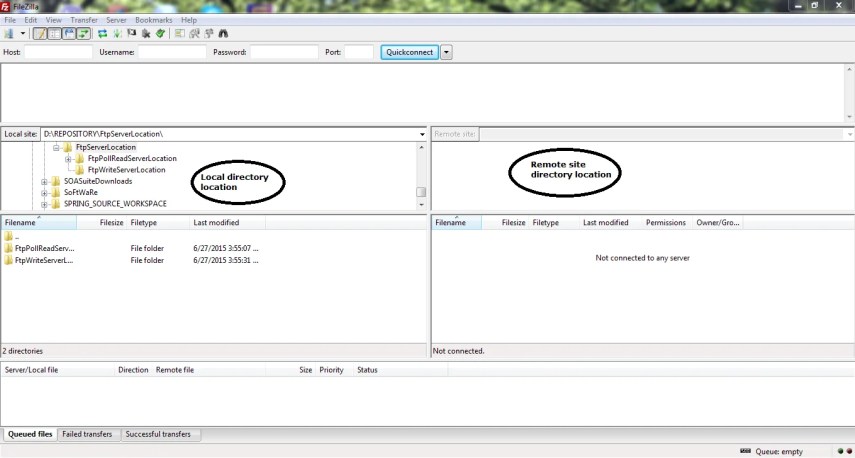Screen dimensions: 855x458
Task: Sort remote list by Owner/Gro... column
Action: pos(718,222)
